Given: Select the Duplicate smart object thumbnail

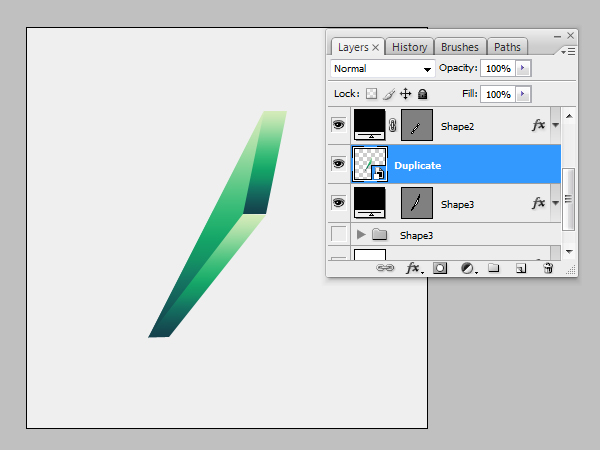Looking at the screenshot, I should [370, 164].
